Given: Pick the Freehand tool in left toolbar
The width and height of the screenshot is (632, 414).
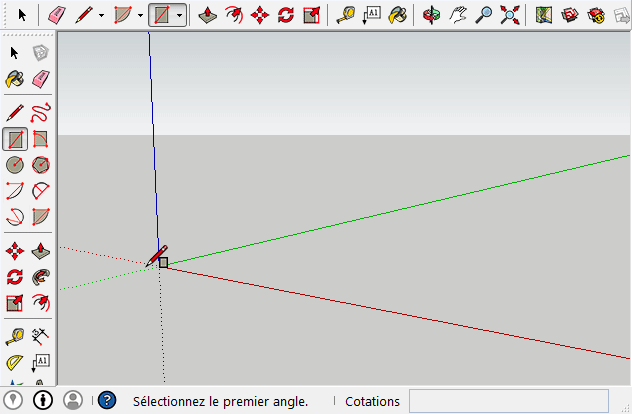Looking at the screenshot, I should pos(41,112).
